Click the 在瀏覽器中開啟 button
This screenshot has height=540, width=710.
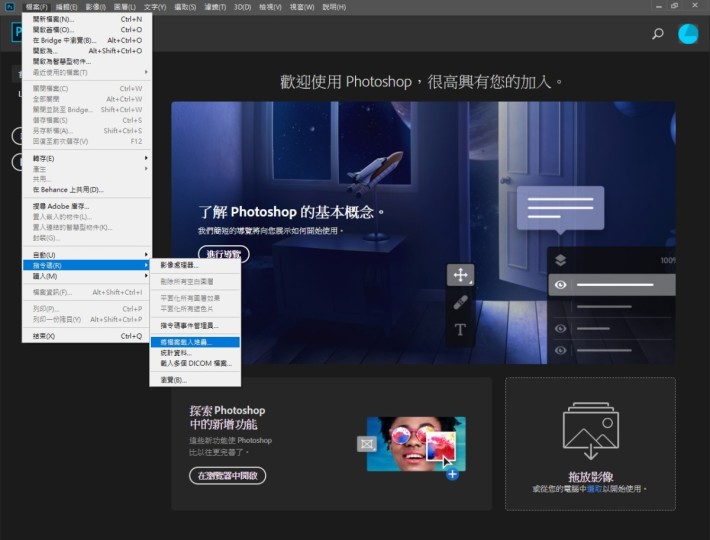[x=227, y=475]
